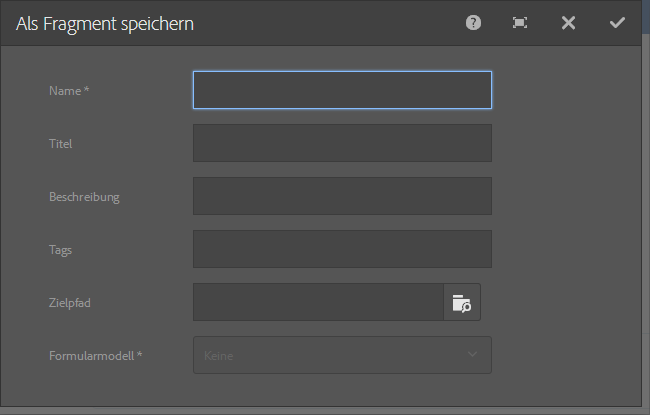Close the dialog with the X icon
This screenshot has height=415, width=650.
568,23
